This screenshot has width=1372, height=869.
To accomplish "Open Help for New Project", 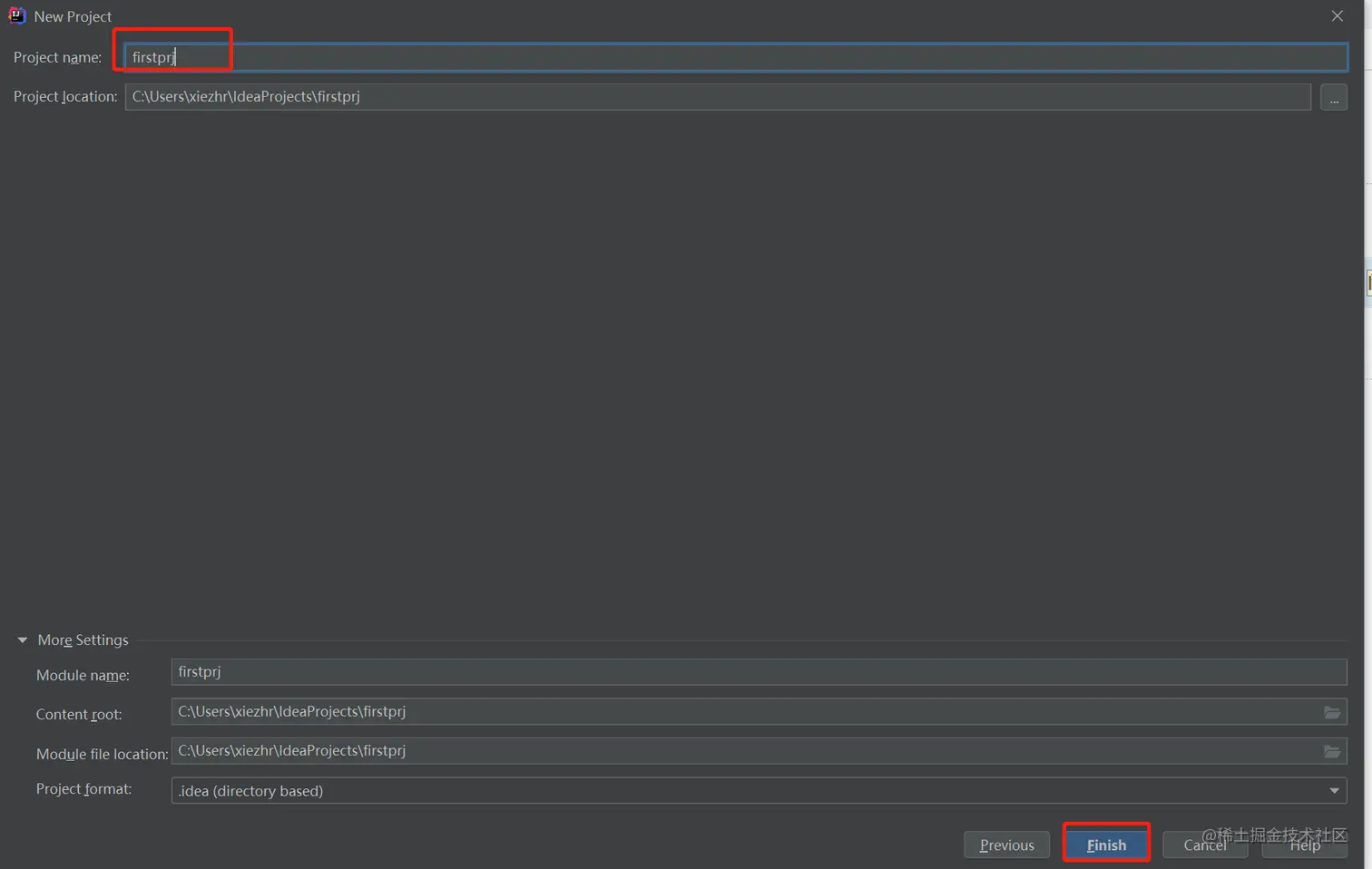I will pyautogui.click(x=1305, y=845).
